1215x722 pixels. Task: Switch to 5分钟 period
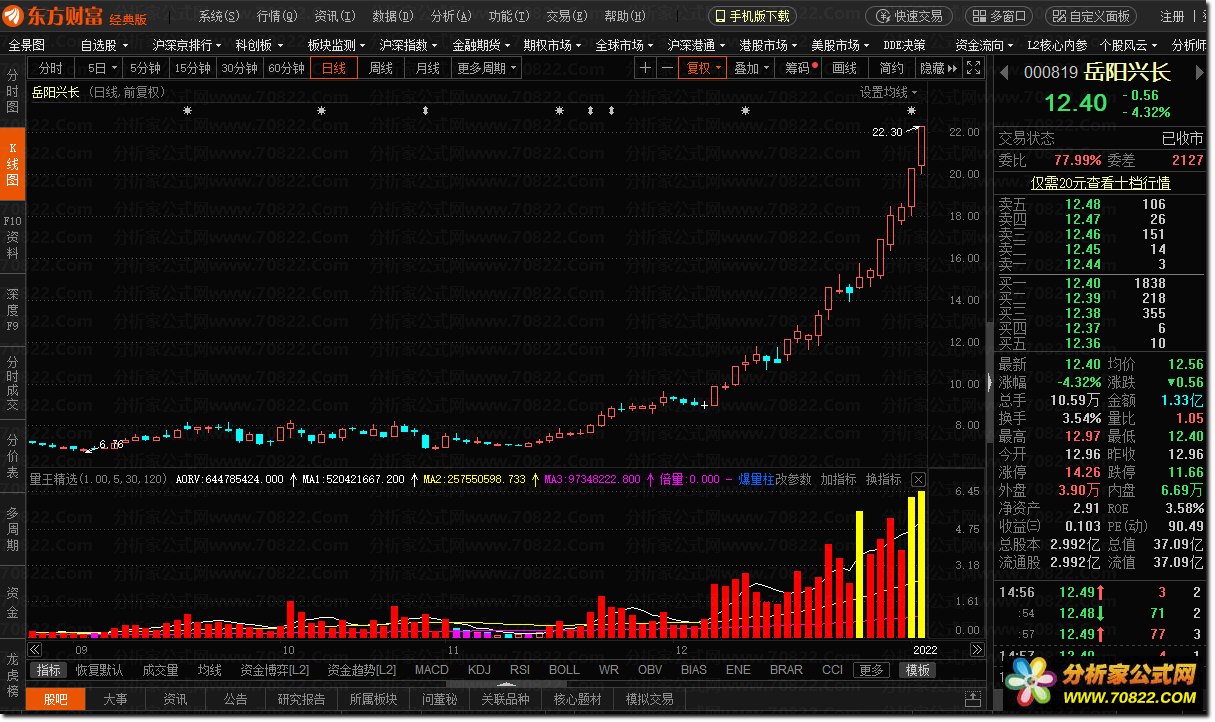click(145, 68)
